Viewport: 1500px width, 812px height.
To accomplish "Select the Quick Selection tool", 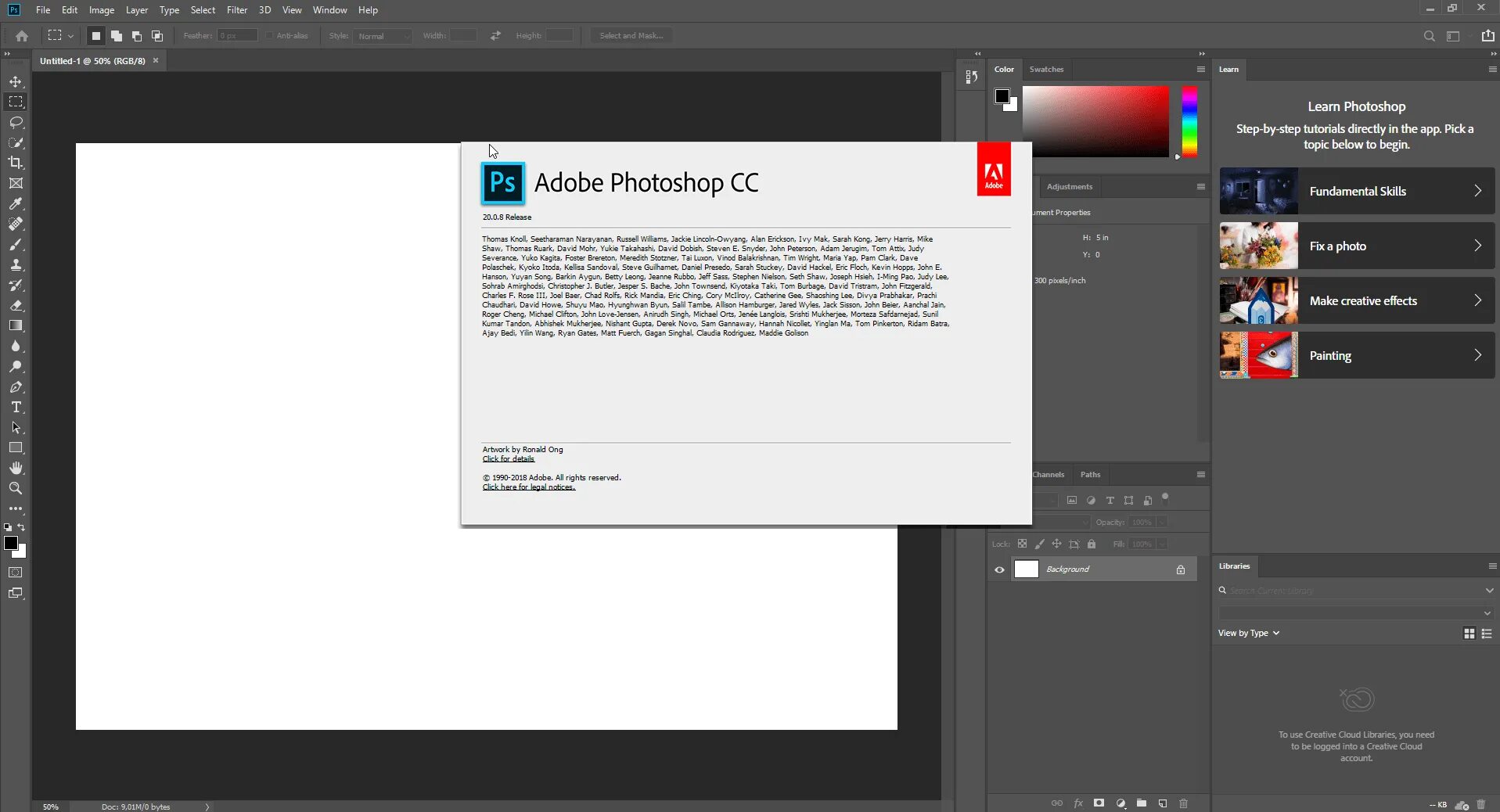I will (16, 142).
